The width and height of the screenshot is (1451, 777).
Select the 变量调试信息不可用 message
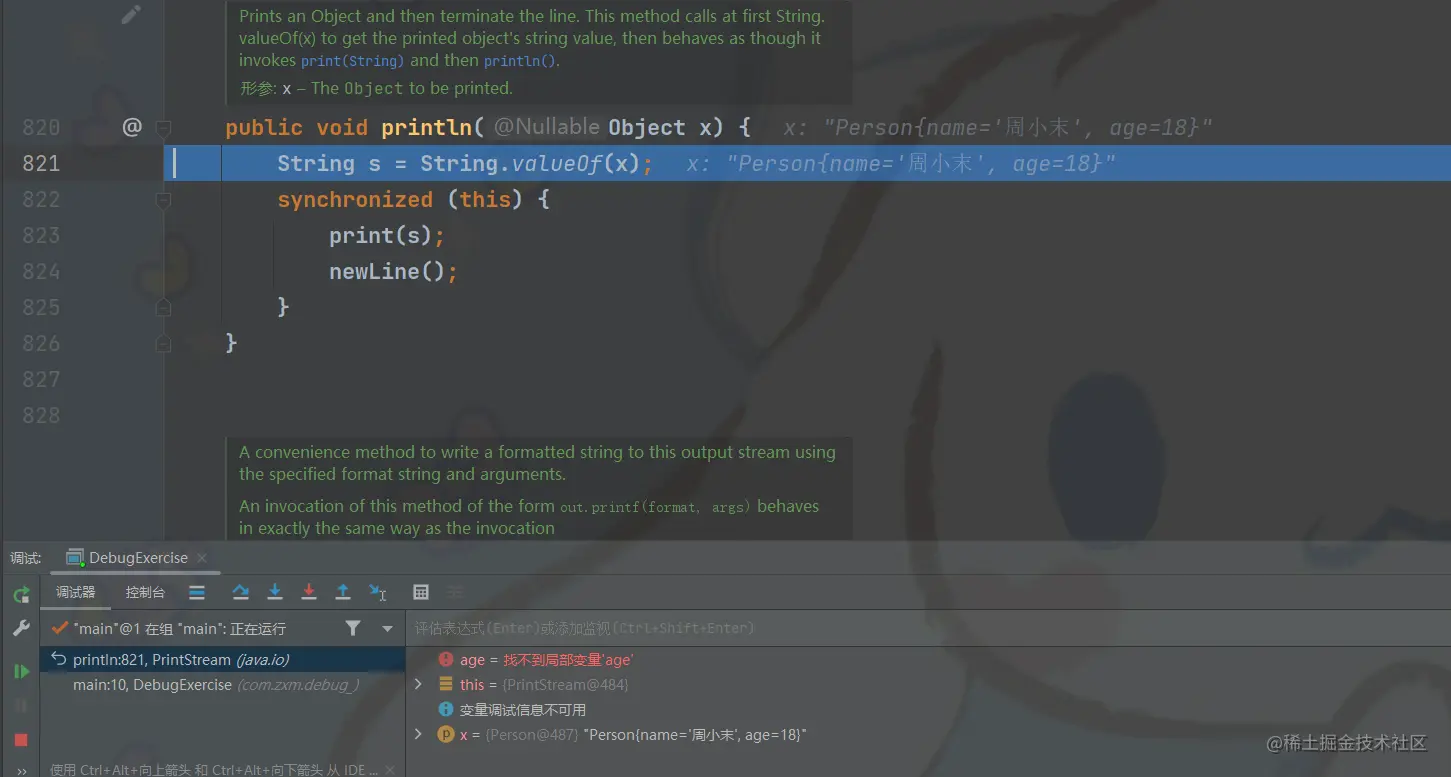coord(522,709)
